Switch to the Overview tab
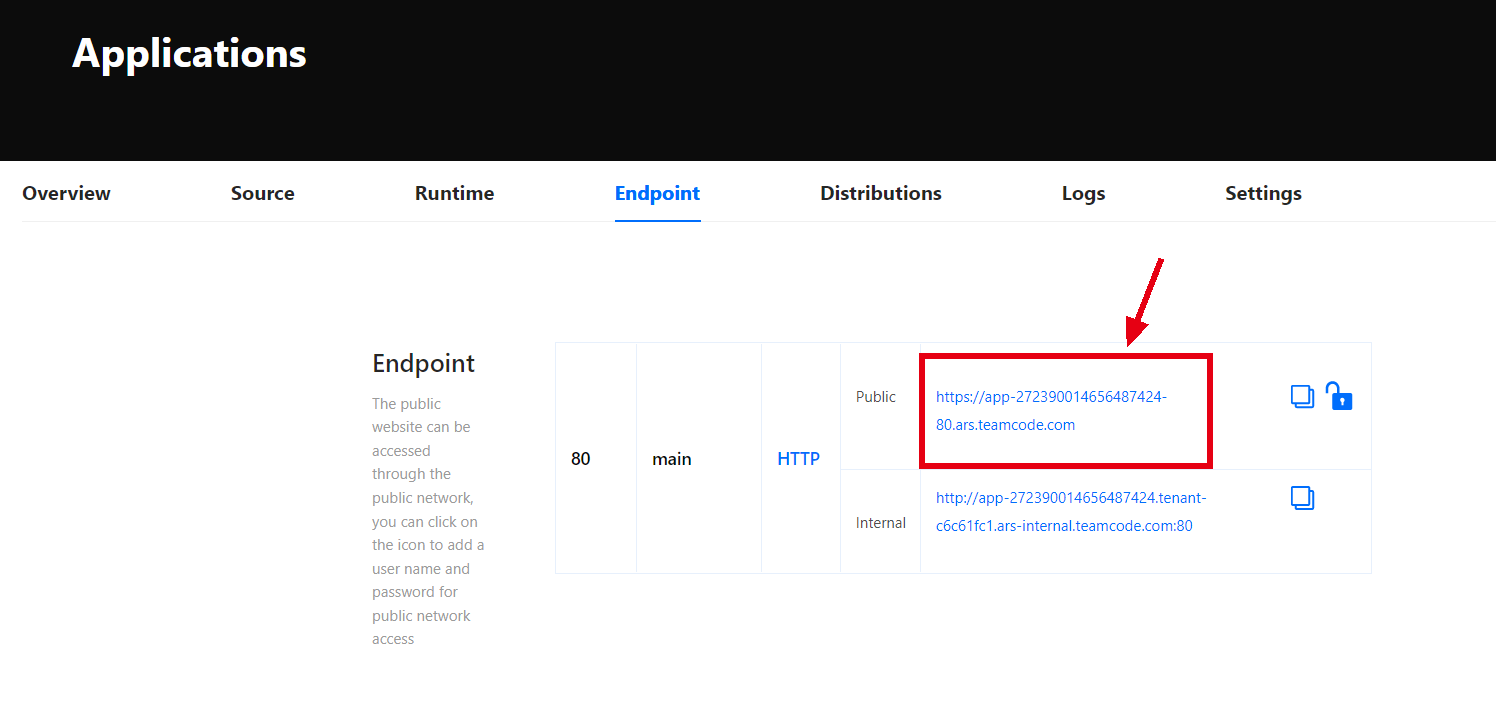The image size is (1496, 703). pyautogui.click(x=66, y=193)
